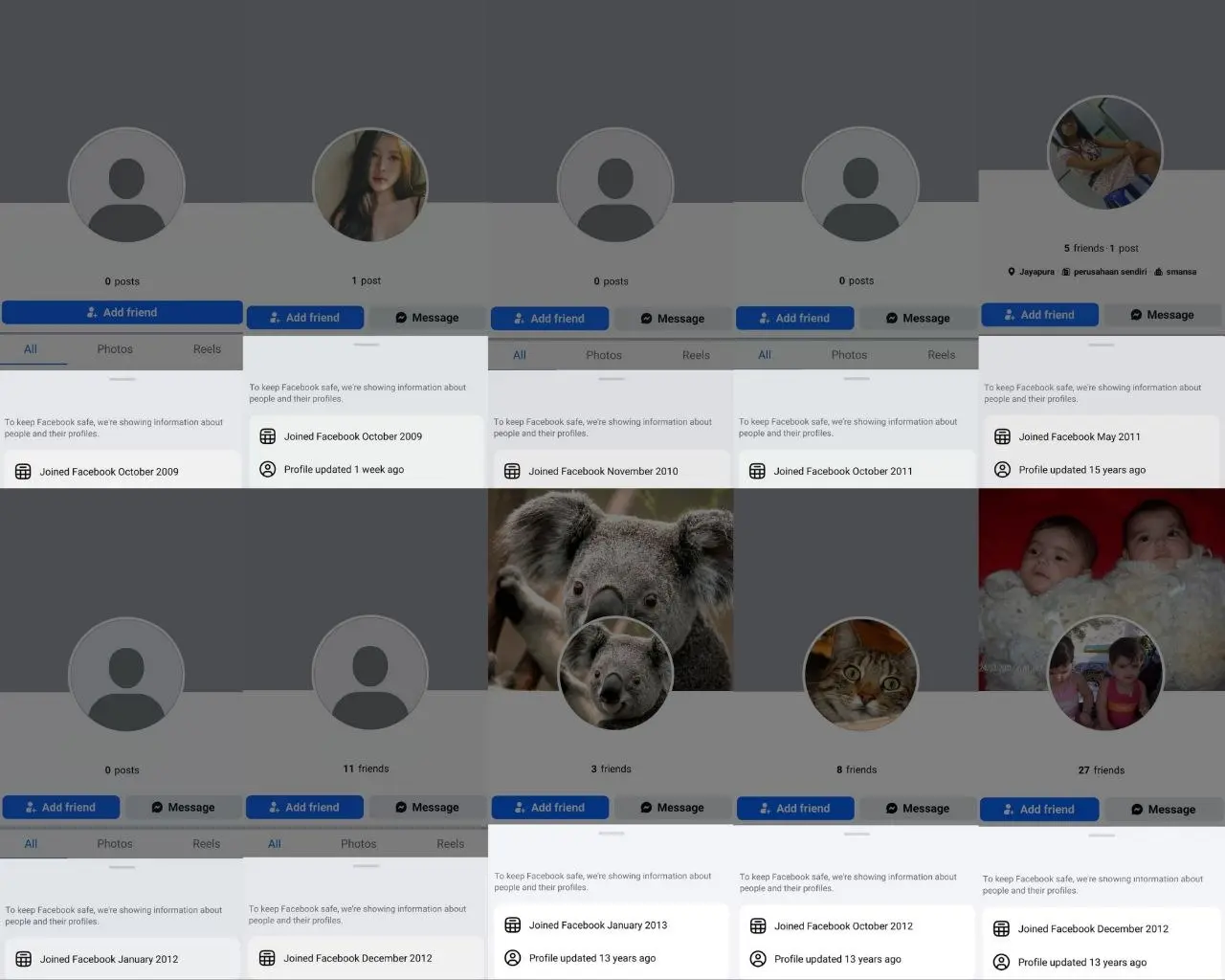The image size is (1225, 980).
Task: Message the Jayapura profile with 5 friends
Action: pos(1163,315)
